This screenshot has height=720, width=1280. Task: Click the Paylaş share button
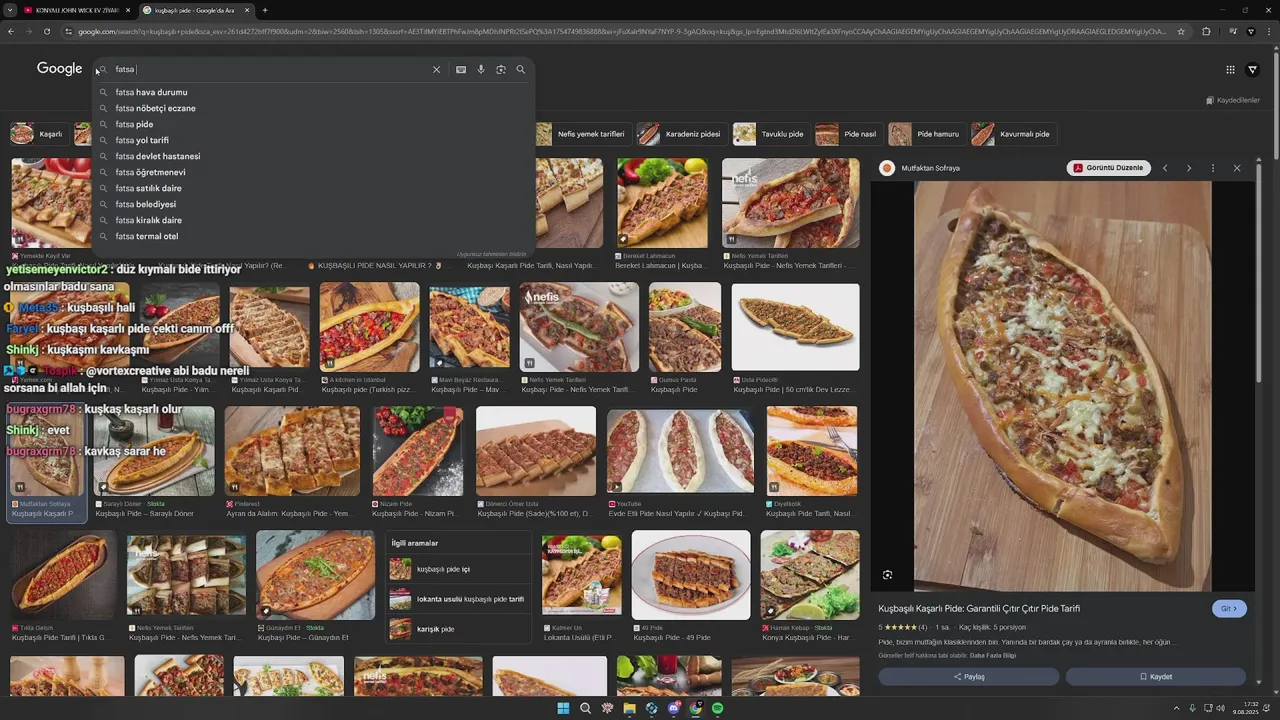[x=969, y=677]
